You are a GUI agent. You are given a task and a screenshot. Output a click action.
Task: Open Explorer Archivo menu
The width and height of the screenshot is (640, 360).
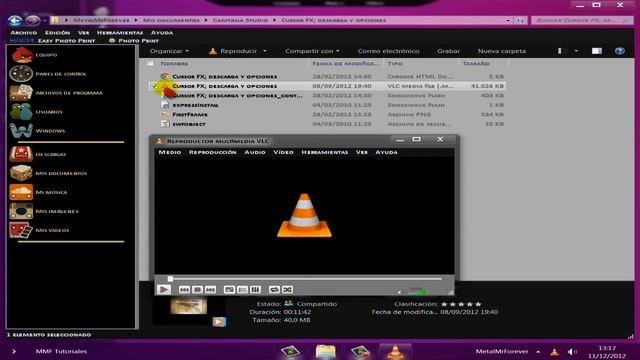[x=24, y=33]
